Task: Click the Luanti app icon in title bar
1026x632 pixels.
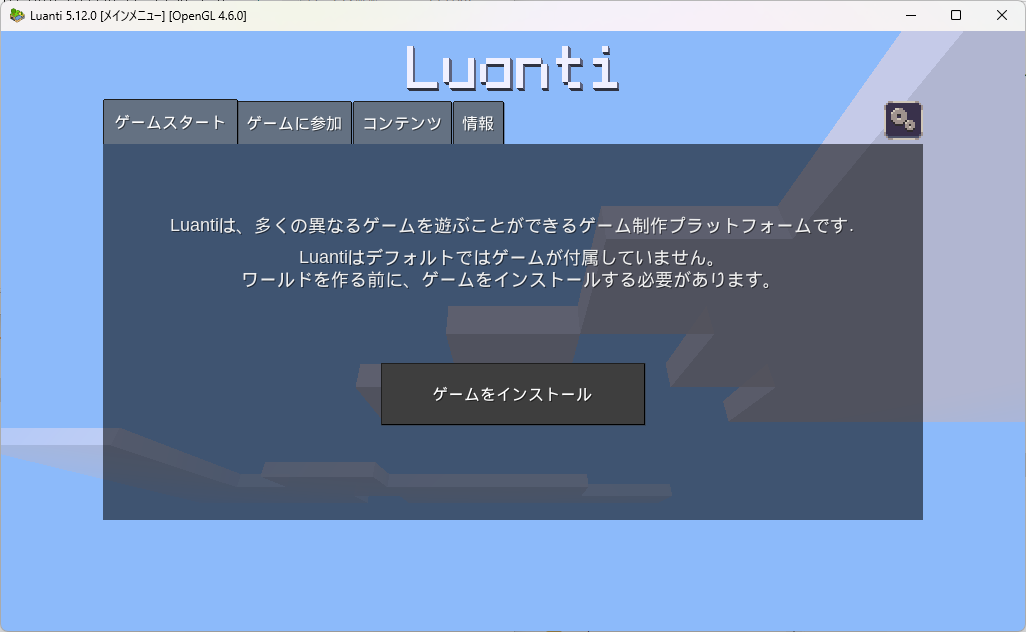Action: (x=17, y=15)
